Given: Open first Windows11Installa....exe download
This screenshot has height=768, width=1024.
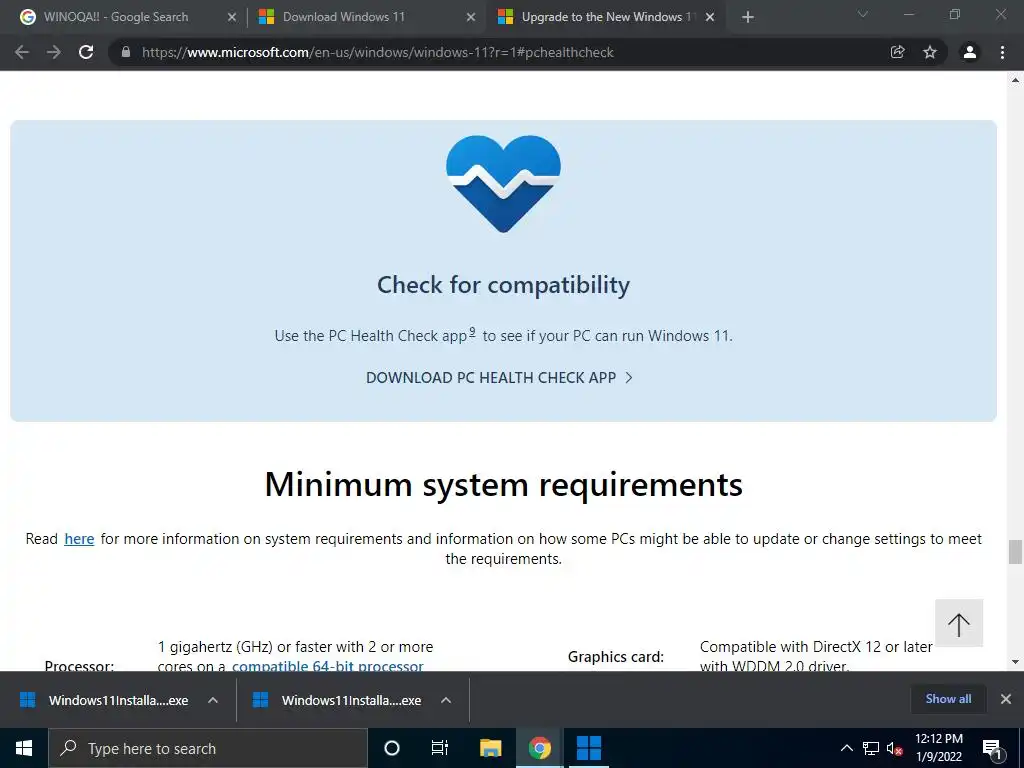Looking at the screenshot, I should [104, 700].
